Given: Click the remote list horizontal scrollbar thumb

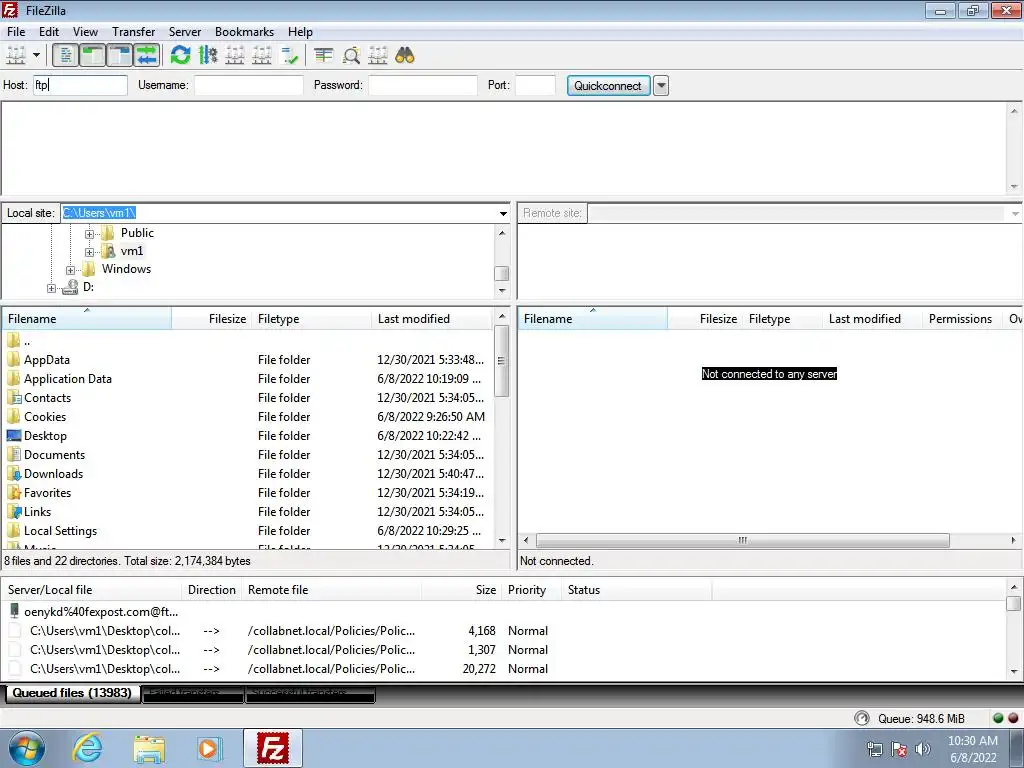Looking at the screenshot, I should click(743, 540).
